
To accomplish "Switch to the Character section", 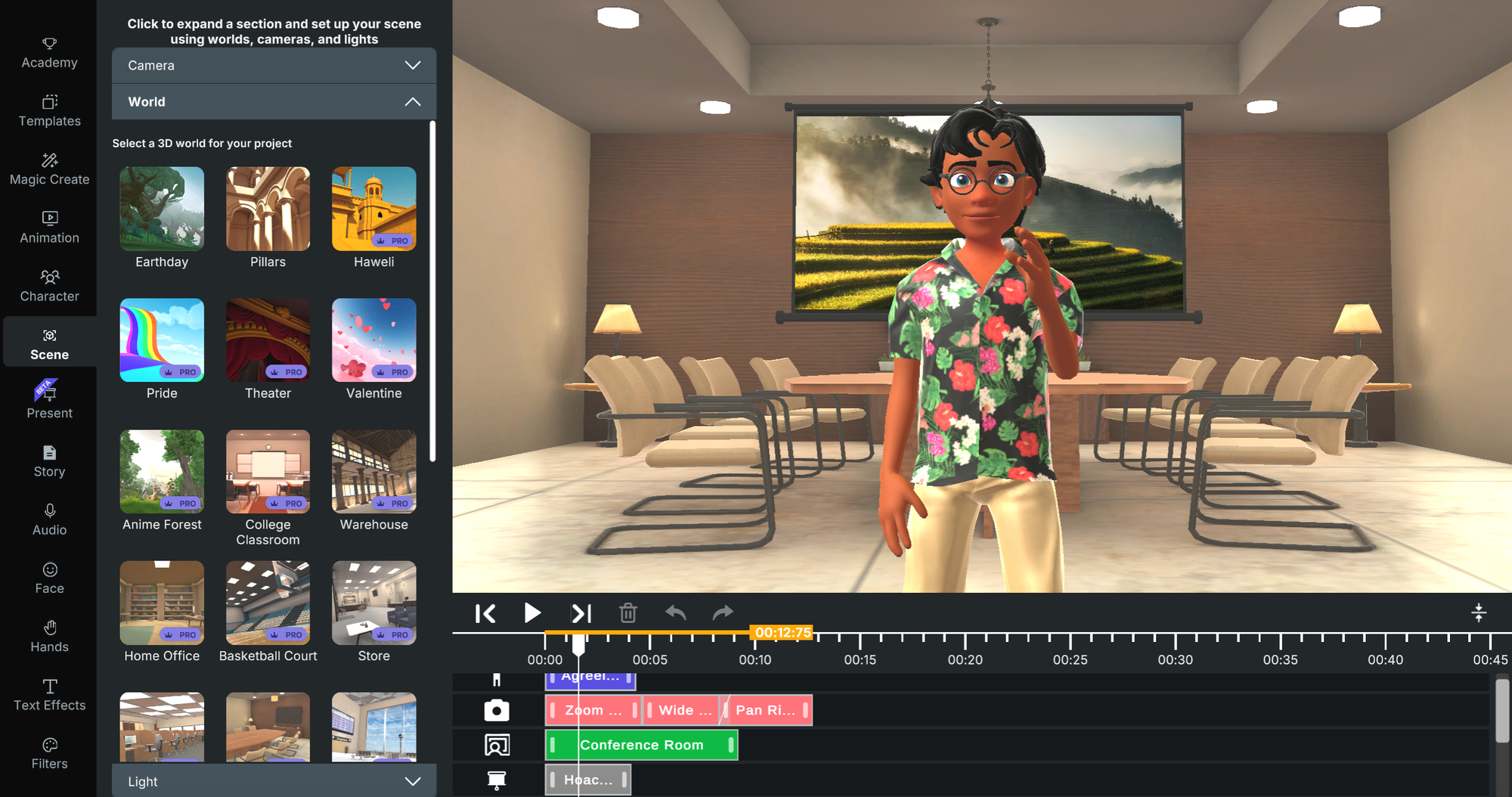I will [x=48, y=285].
